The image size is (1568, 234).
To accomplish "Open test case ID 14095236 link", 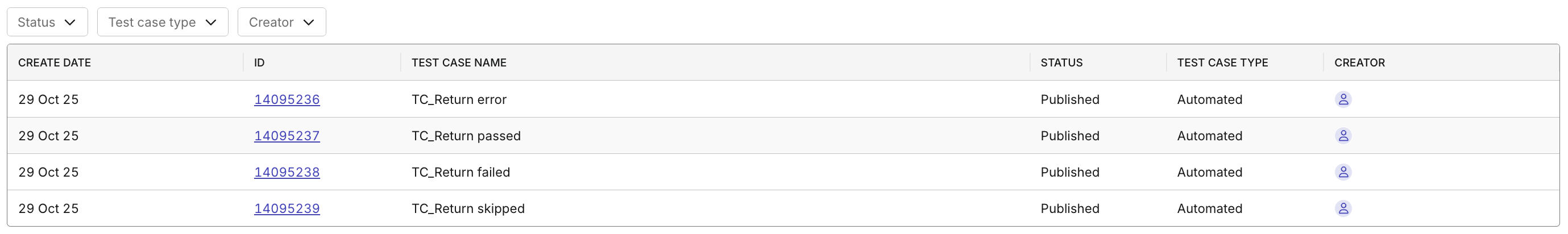I will (287, 100).
